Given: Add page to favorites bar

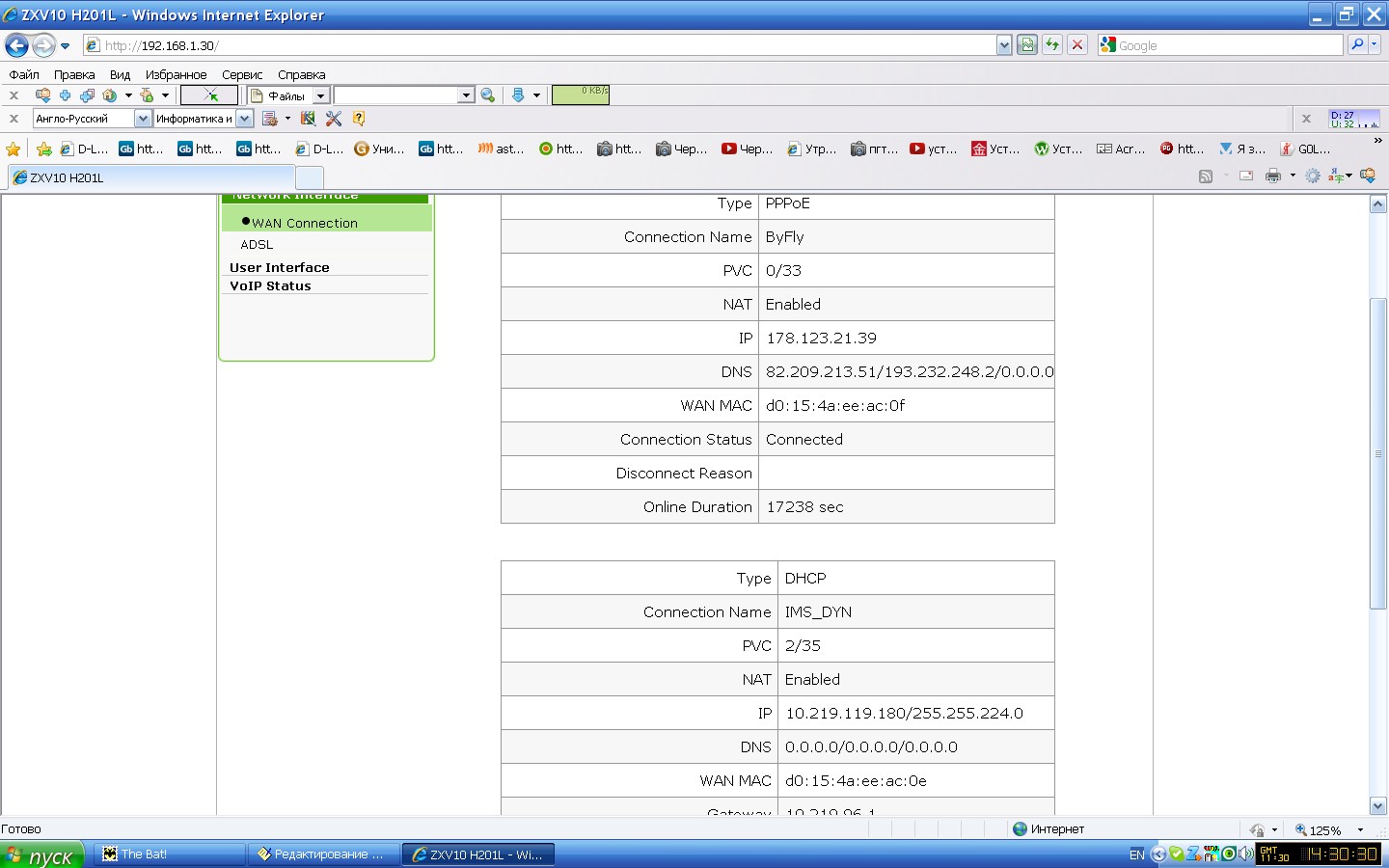Looking at the screenshot, I should pos(43,149).
